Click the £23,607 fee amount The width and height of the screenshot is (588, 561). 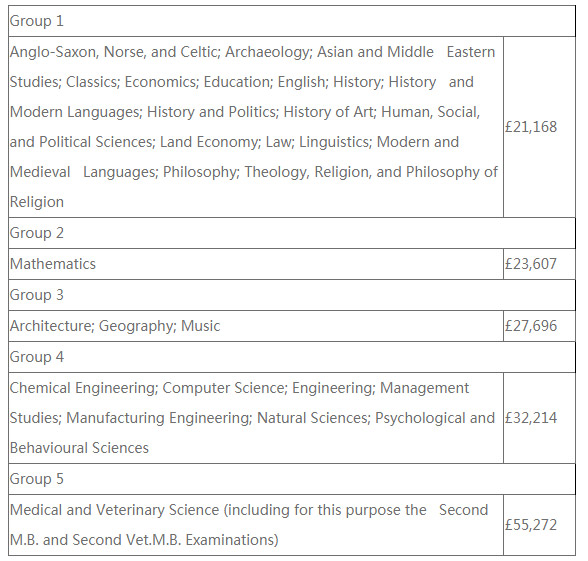pyautogui.click(x=531, y=264)
